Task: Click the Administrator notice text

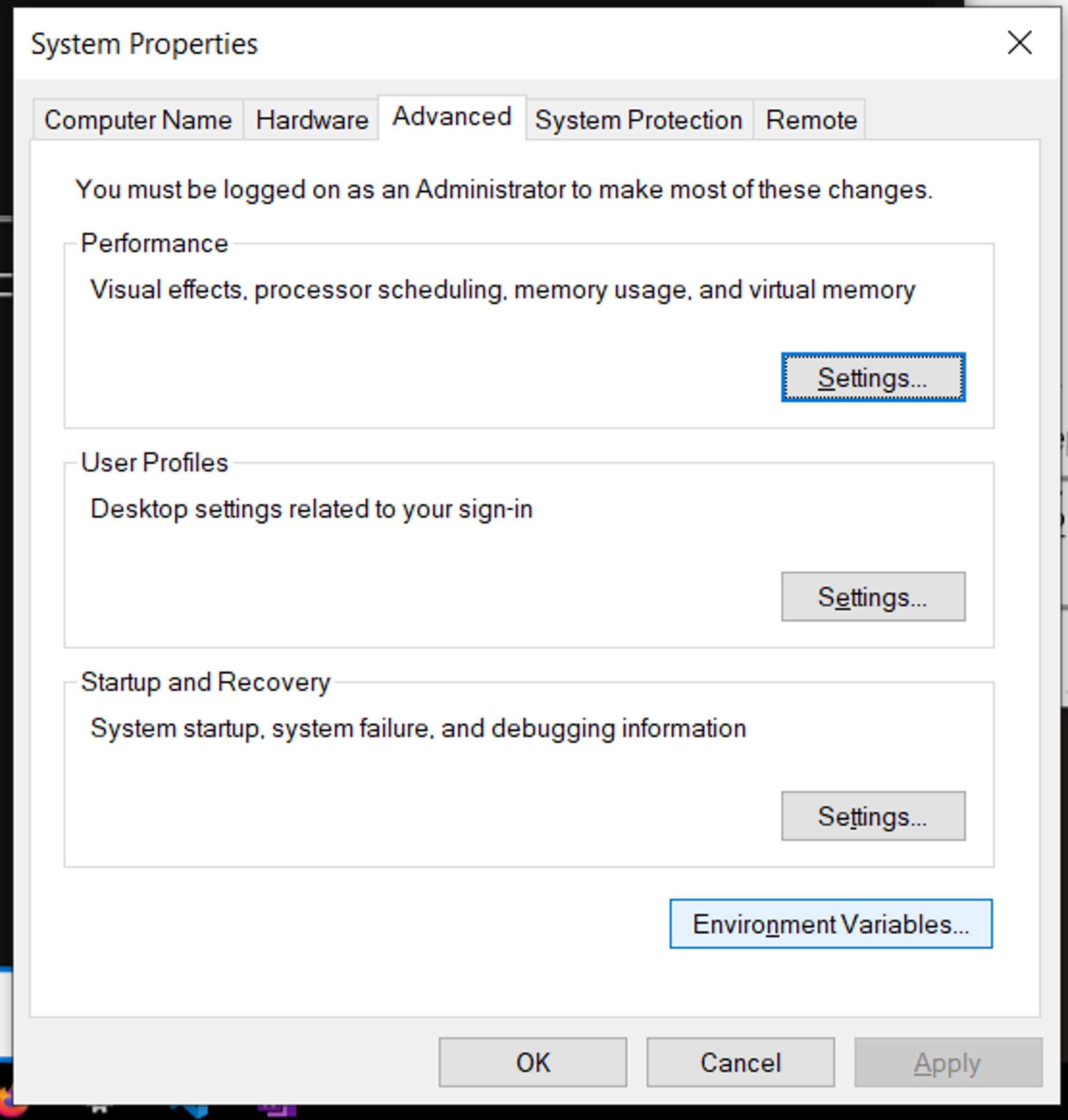Action: [x=503, y=190]
